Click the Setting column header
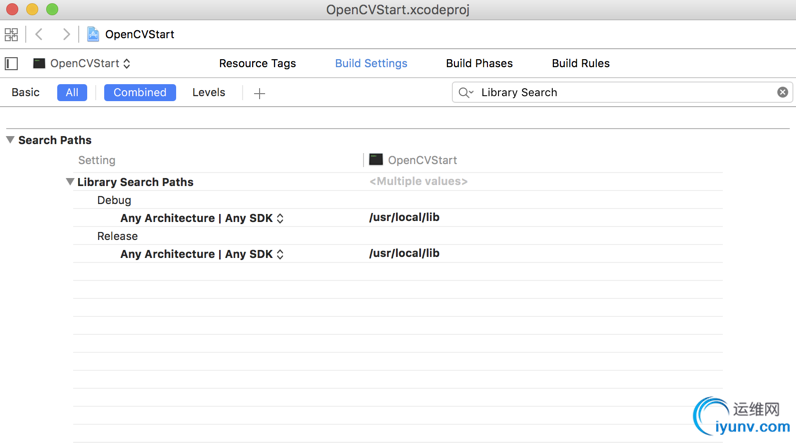 coord(96,160)
